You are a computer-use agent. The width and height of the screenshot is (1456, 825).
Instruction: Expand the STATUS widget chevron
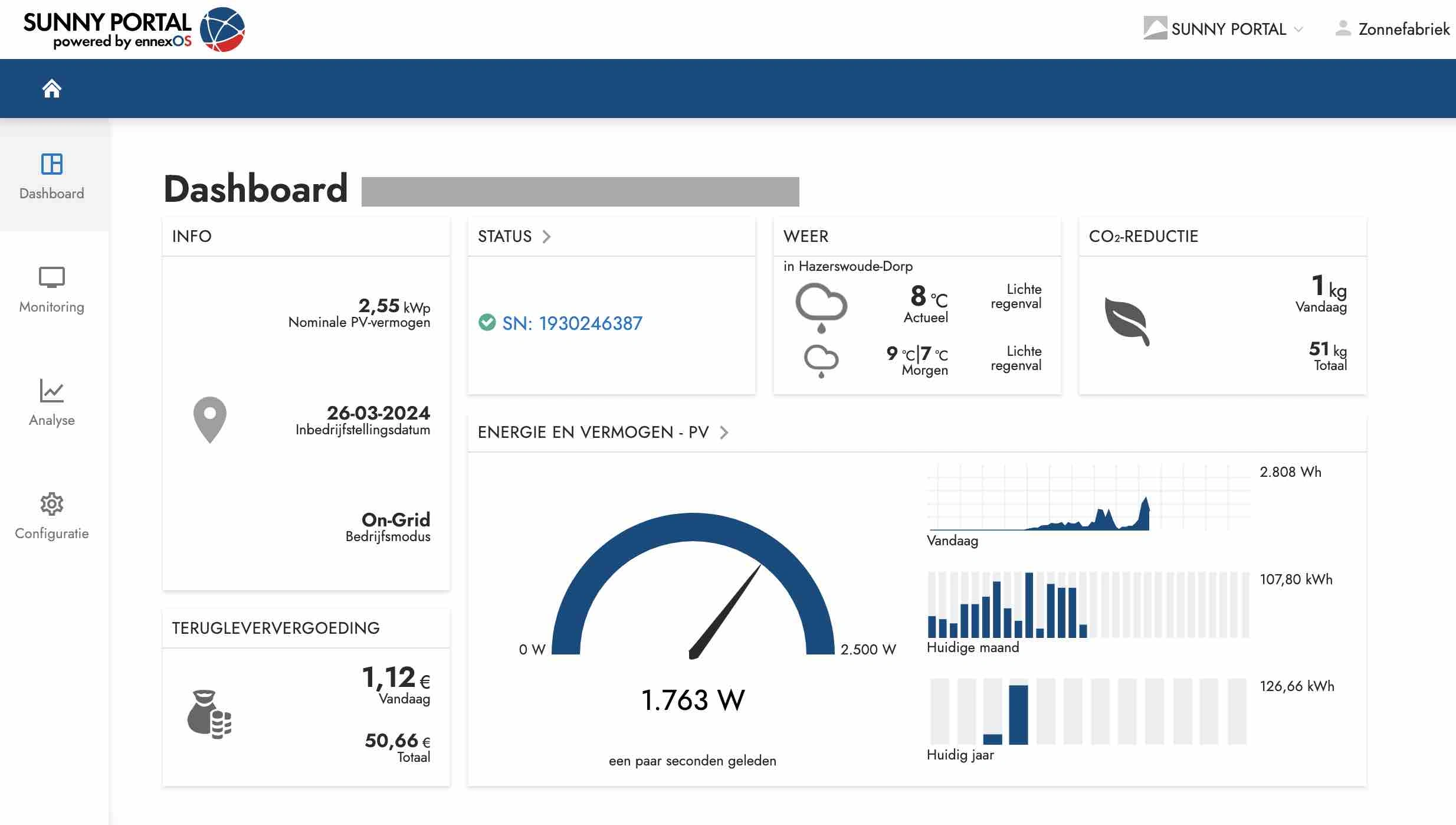pyautogui.click(x=546, y=237)
